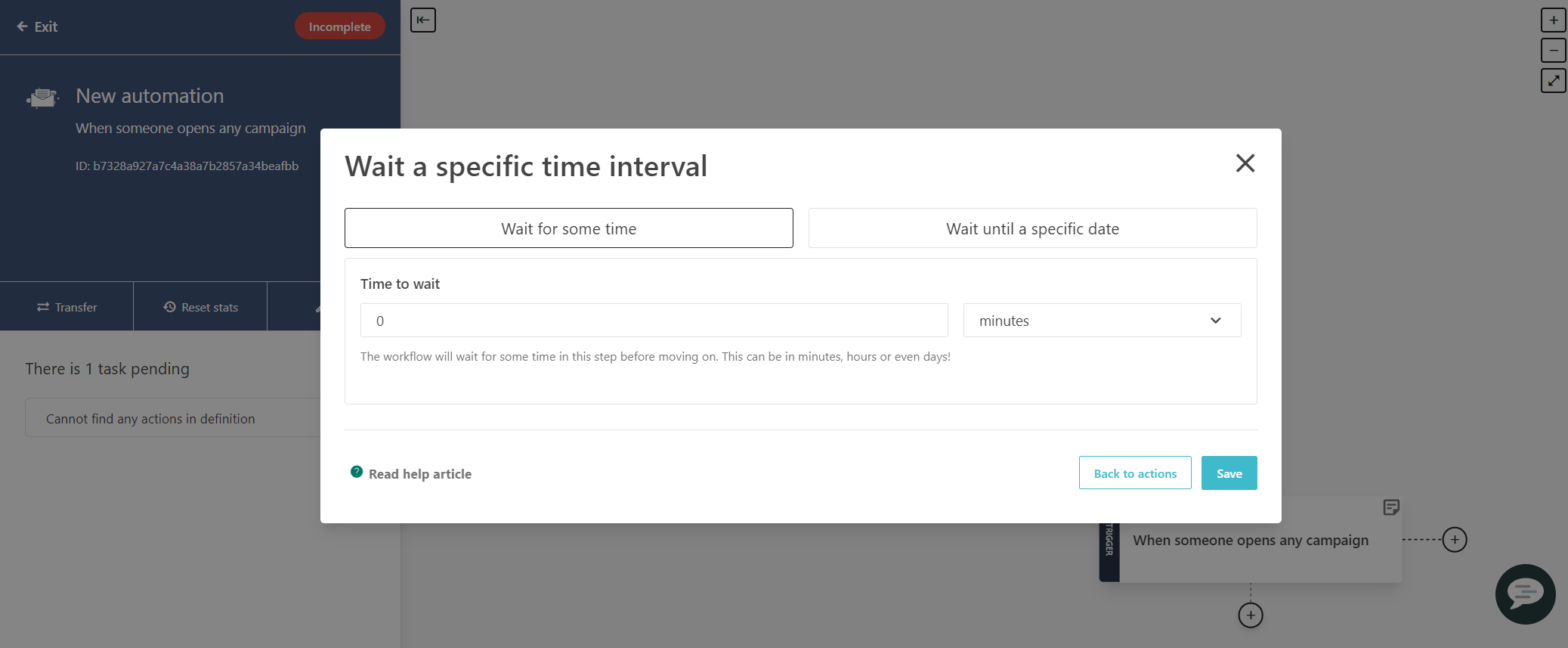The height and width of the screenshot is (648, 1568).
Task: Reset stats for the automation
Action: point(199,306)
